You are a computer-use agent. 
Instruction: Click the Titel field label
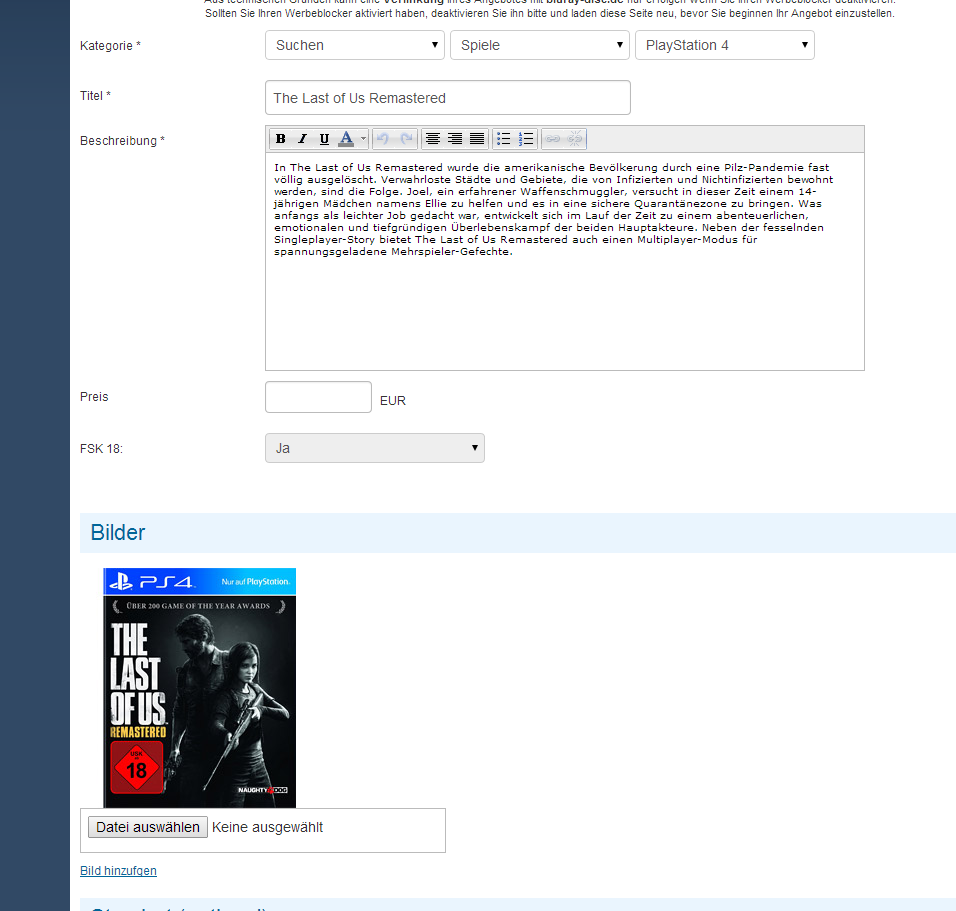(95, 96)
